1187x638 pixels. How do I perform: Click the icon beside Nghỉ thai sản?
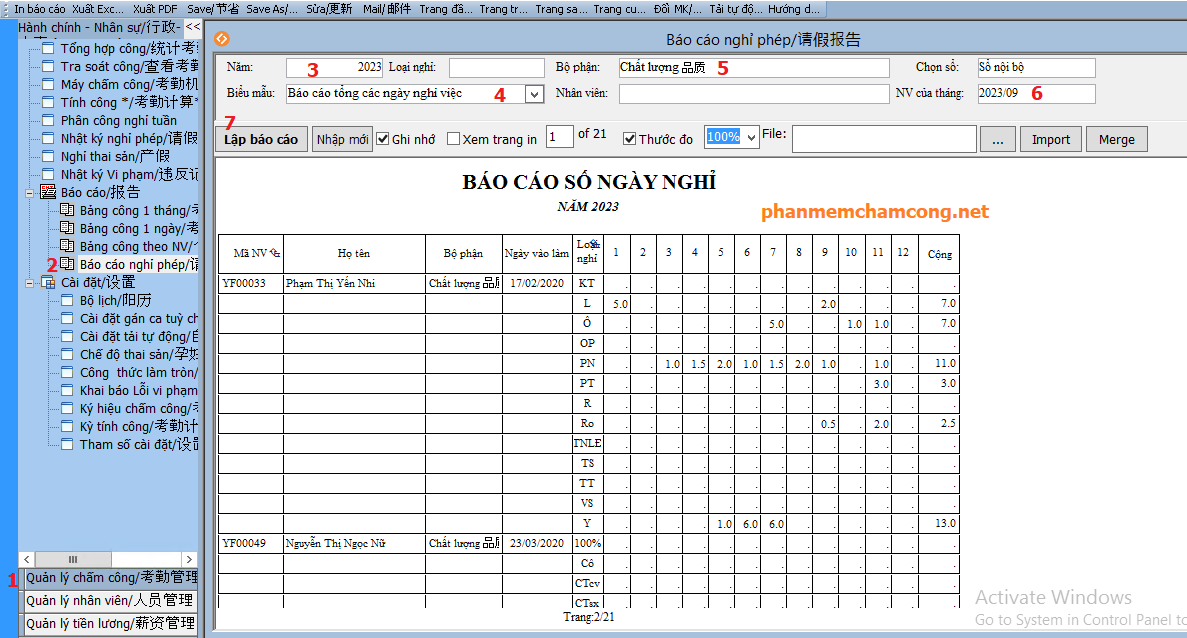coord(48,157)
